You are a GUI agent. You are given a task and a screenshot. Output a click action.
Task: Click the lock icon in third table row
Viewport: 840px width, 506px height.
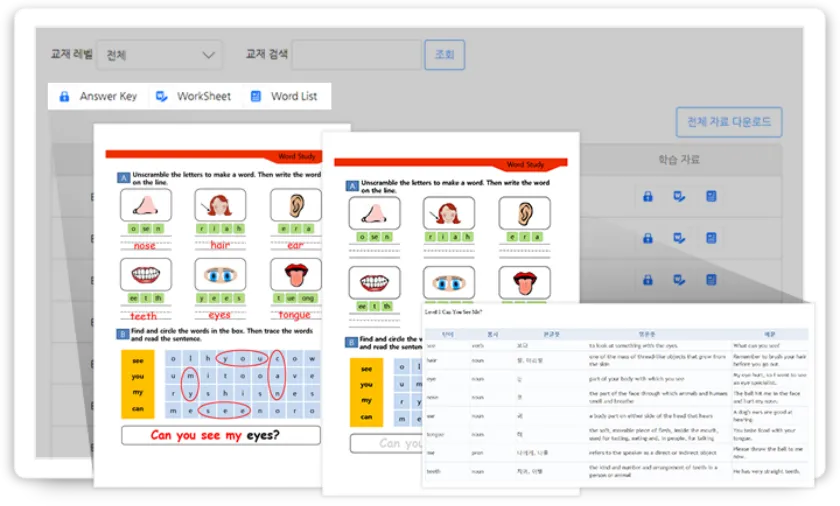click(x=648, y=281)
